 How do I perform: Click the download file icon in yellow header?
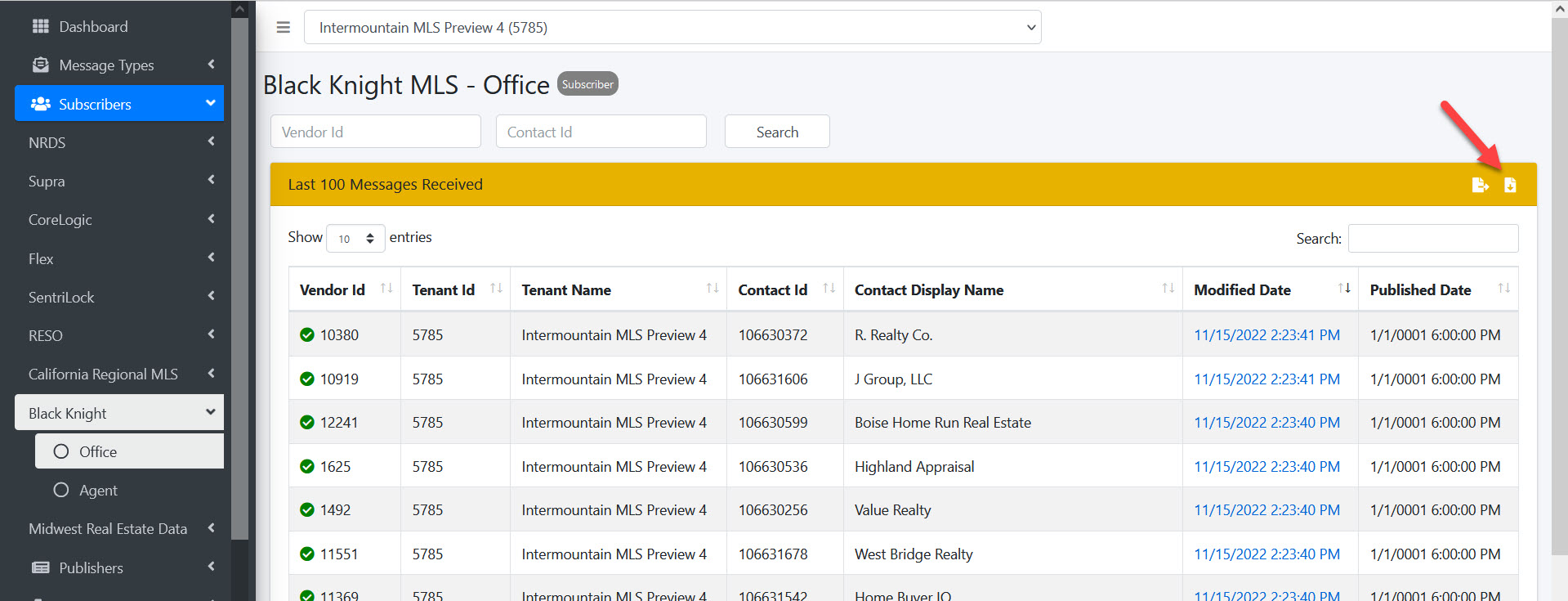click(x=1510, y=186)
